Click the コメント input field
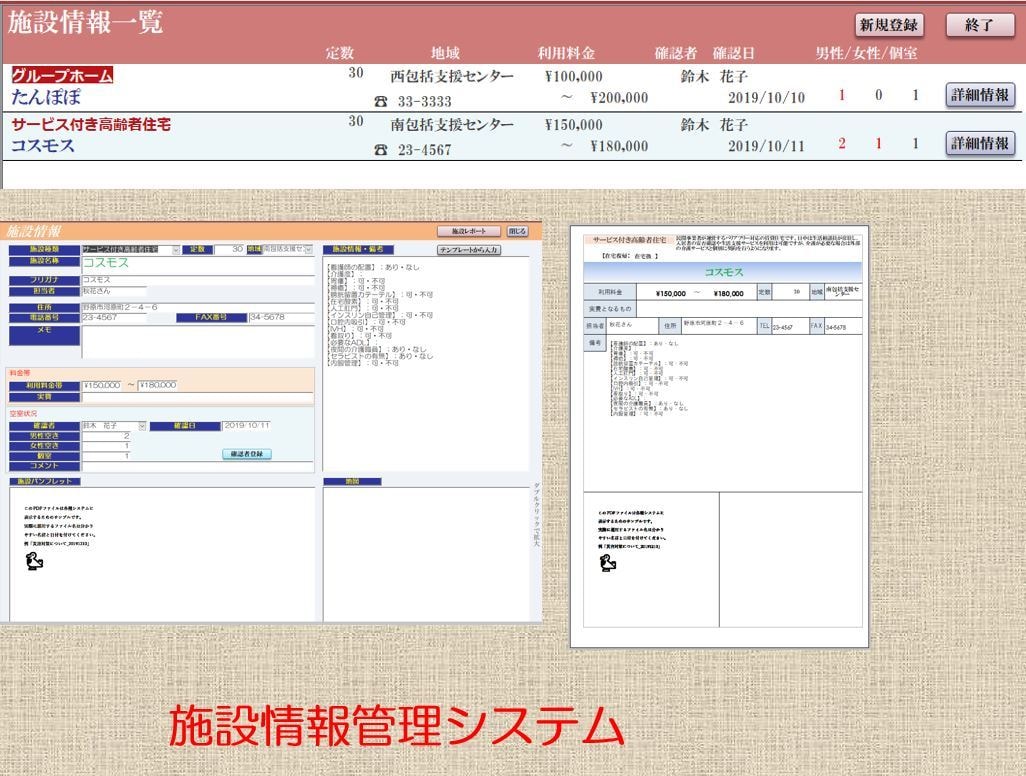 click(197, 466)
